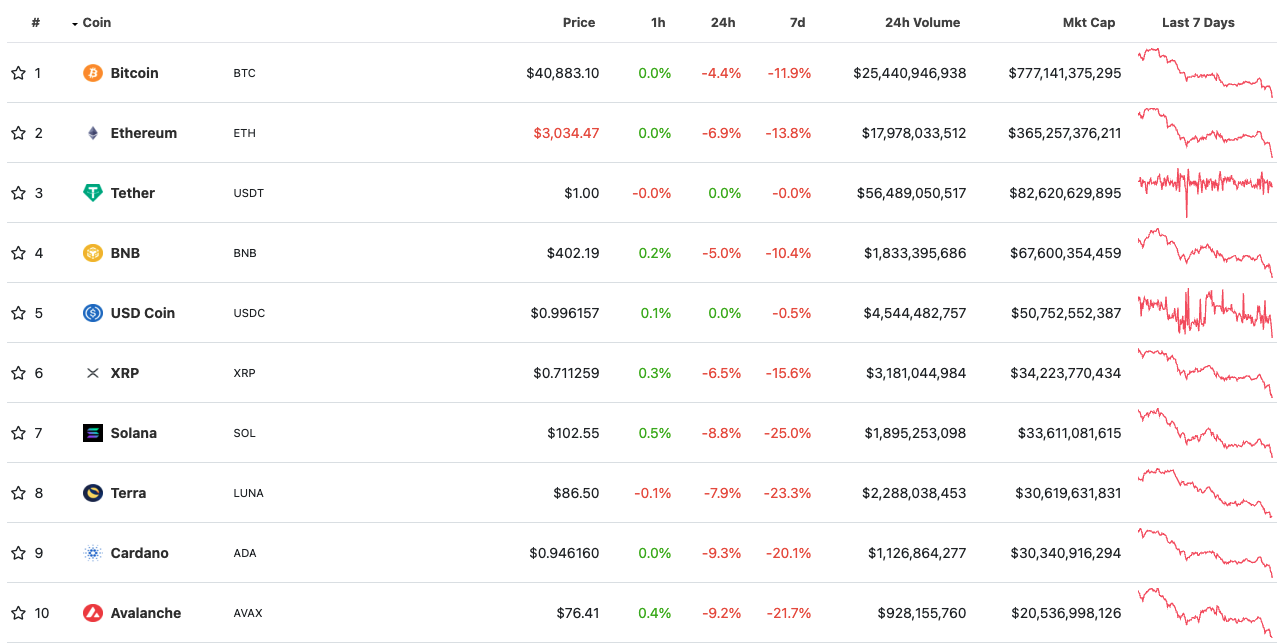Open the Cardano coin name link
The image size is (1287, 644).
140,553
